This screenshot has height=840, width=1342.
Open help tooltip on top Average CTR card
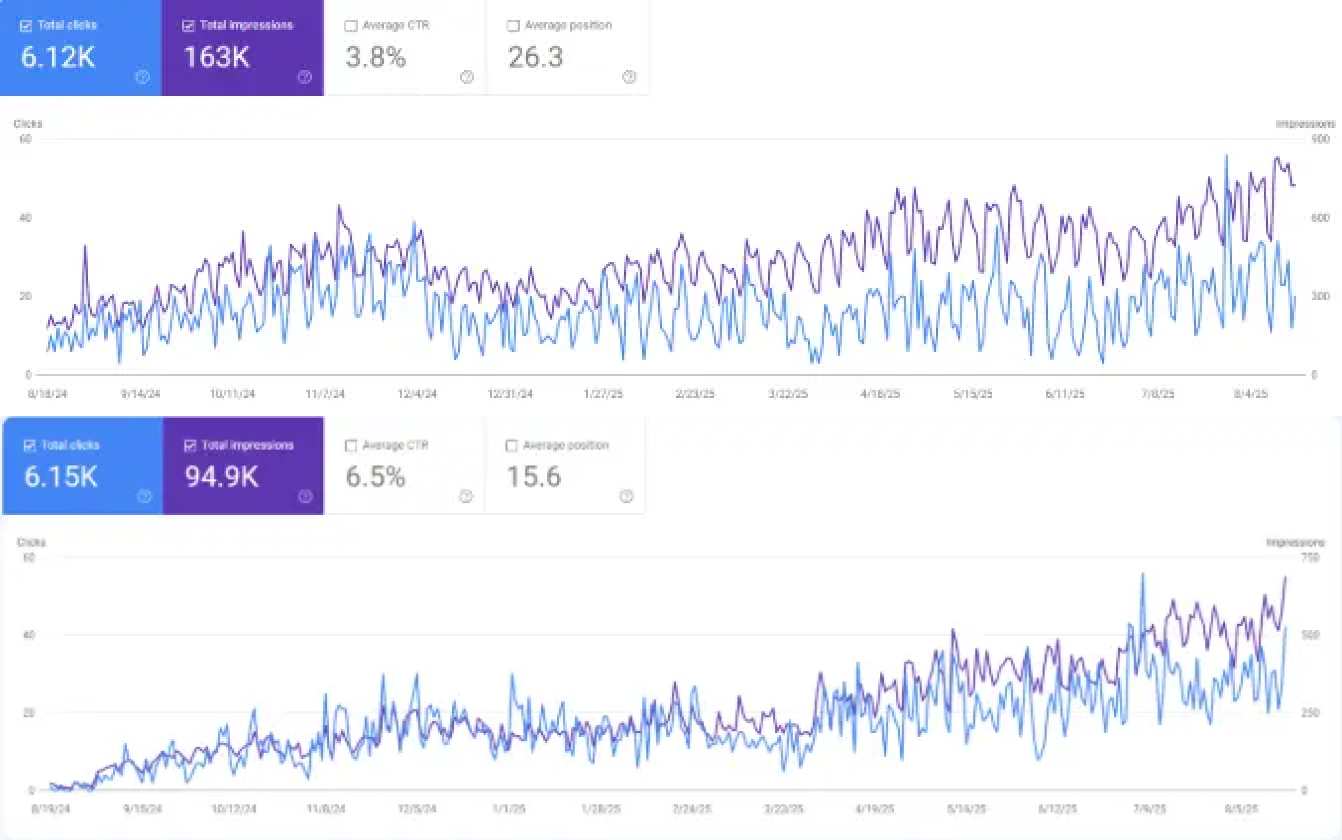click(467, 76)
